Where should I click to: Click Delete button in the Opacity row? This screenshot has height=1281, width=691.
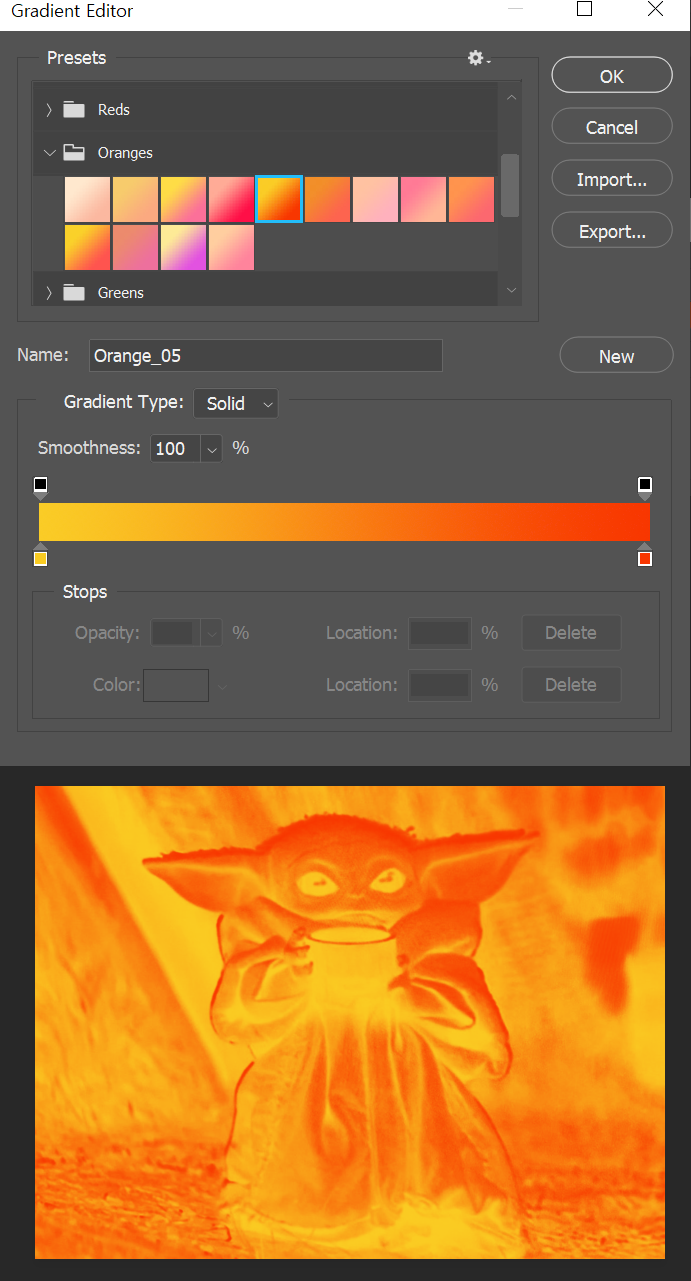pos(571,633)
